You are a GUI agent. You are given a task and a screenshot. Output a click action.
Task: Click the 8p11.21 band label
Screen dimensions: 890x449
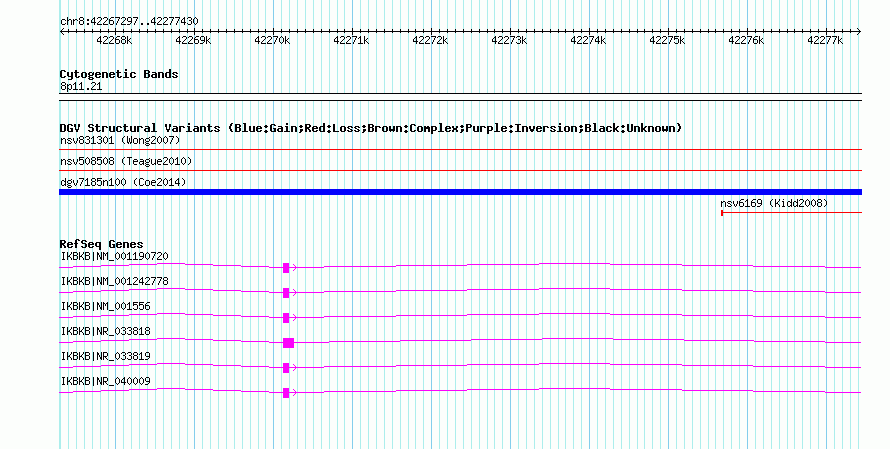pyautogui.click(x=81, y=87)
